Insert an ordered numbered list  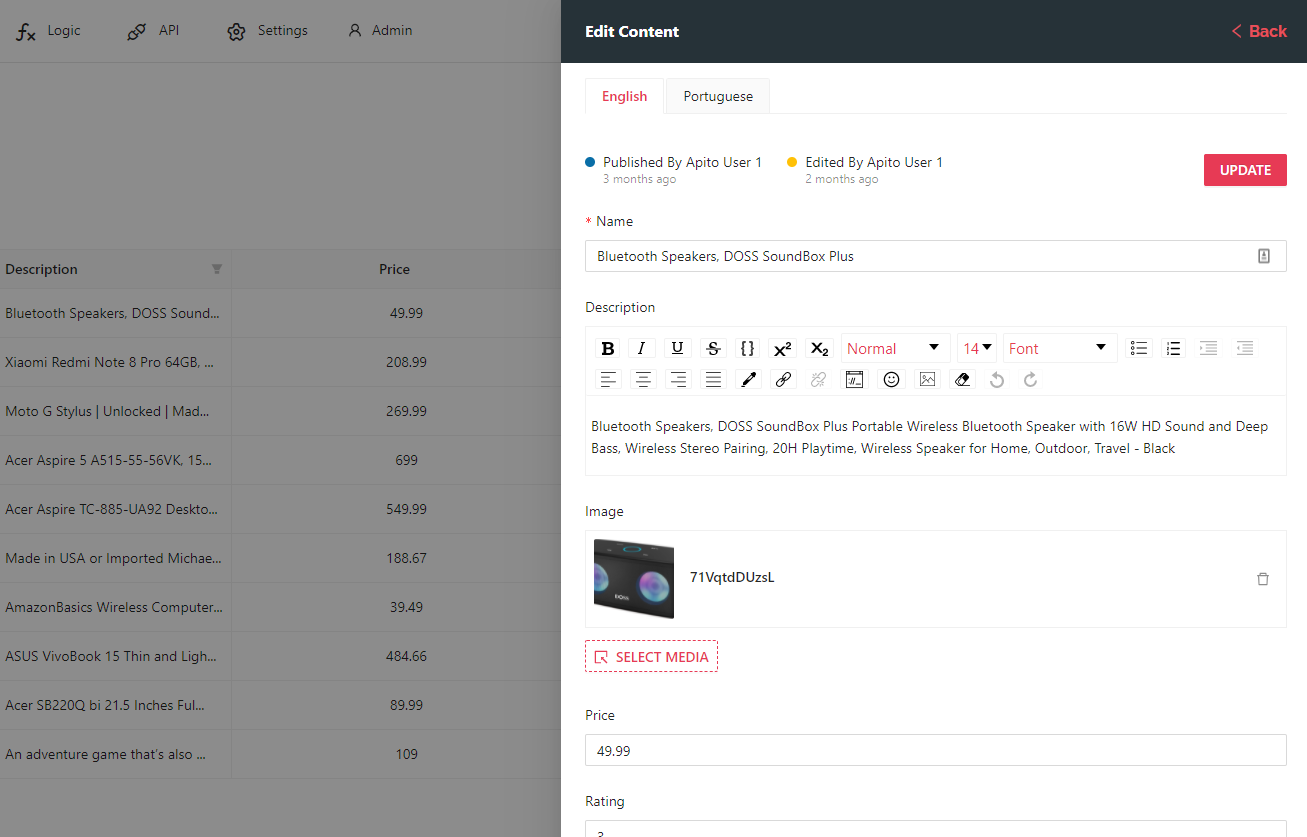(1174, 348)
